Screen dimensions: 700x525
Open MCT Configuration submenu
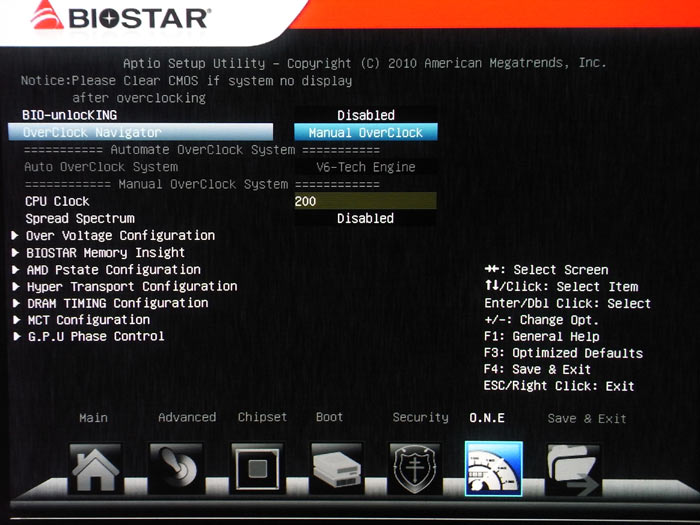click(89, 320)
